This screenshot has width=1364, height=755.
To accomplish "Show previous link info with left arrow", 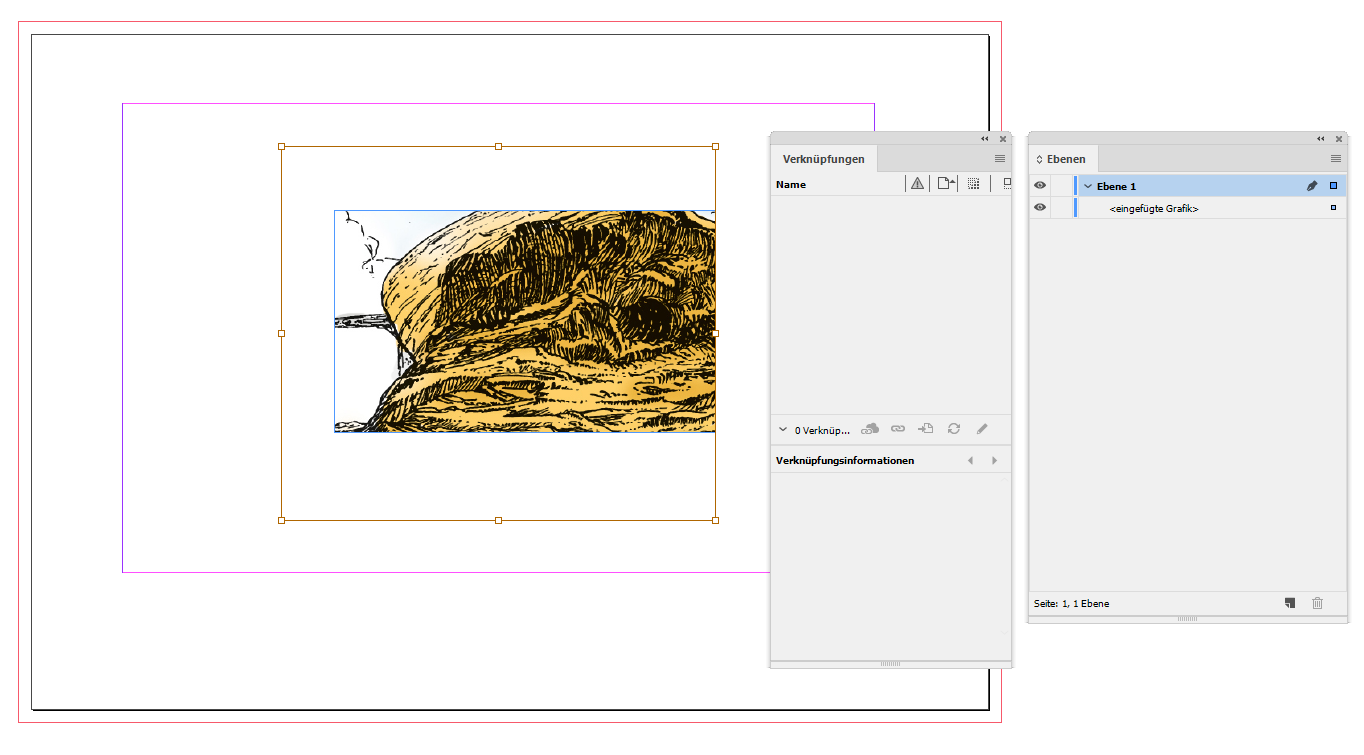I will coord(970,461).
